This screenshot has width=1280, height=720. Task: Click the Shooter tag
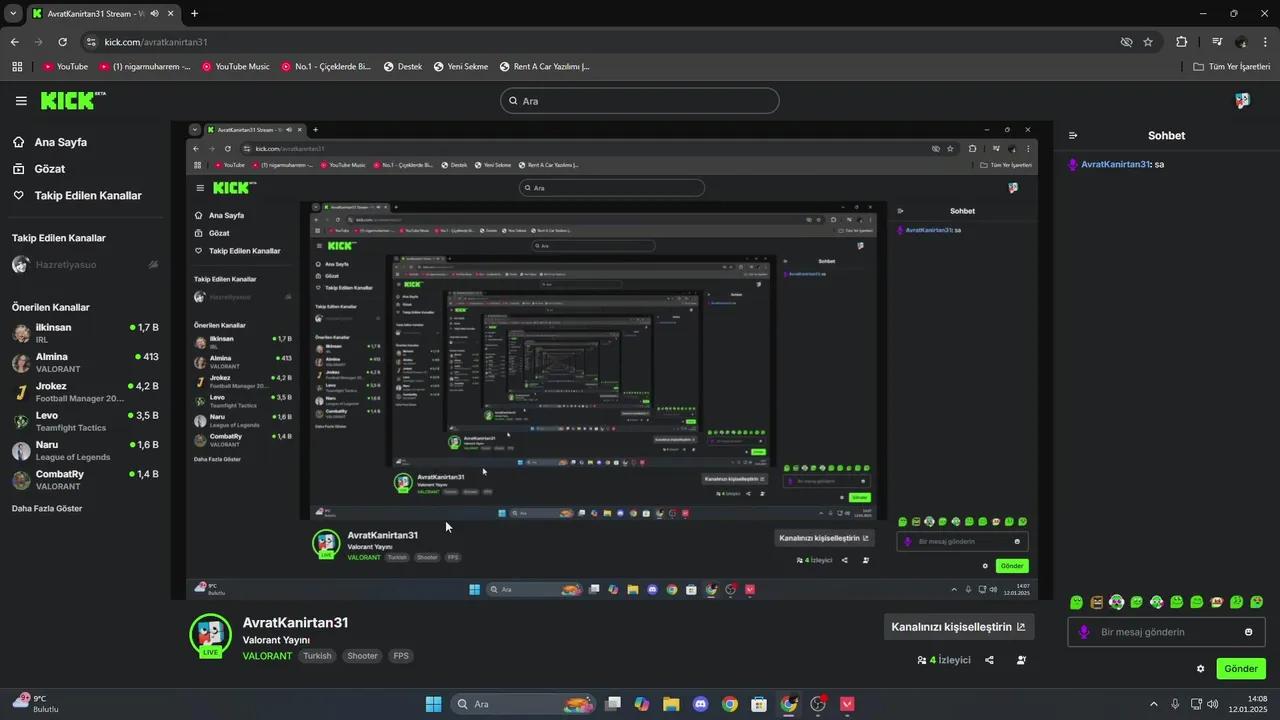click(363, 656)
